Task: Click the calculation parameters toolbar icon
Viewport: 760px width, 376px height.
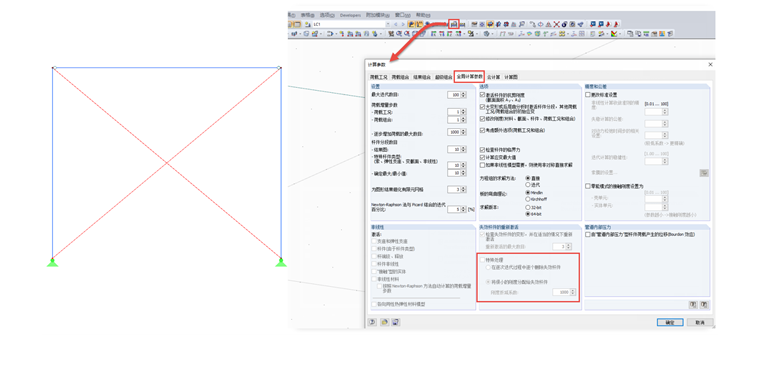Action: click(454, 23)
